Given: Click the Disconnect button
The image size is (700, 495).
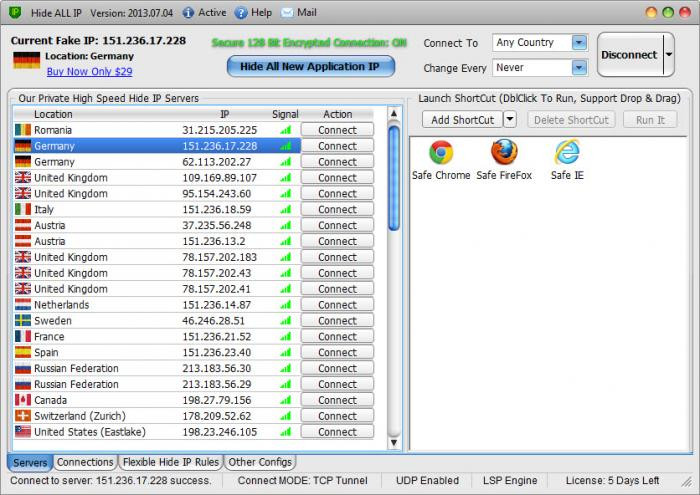Looking at the screenshot, I should pos(629,54).
